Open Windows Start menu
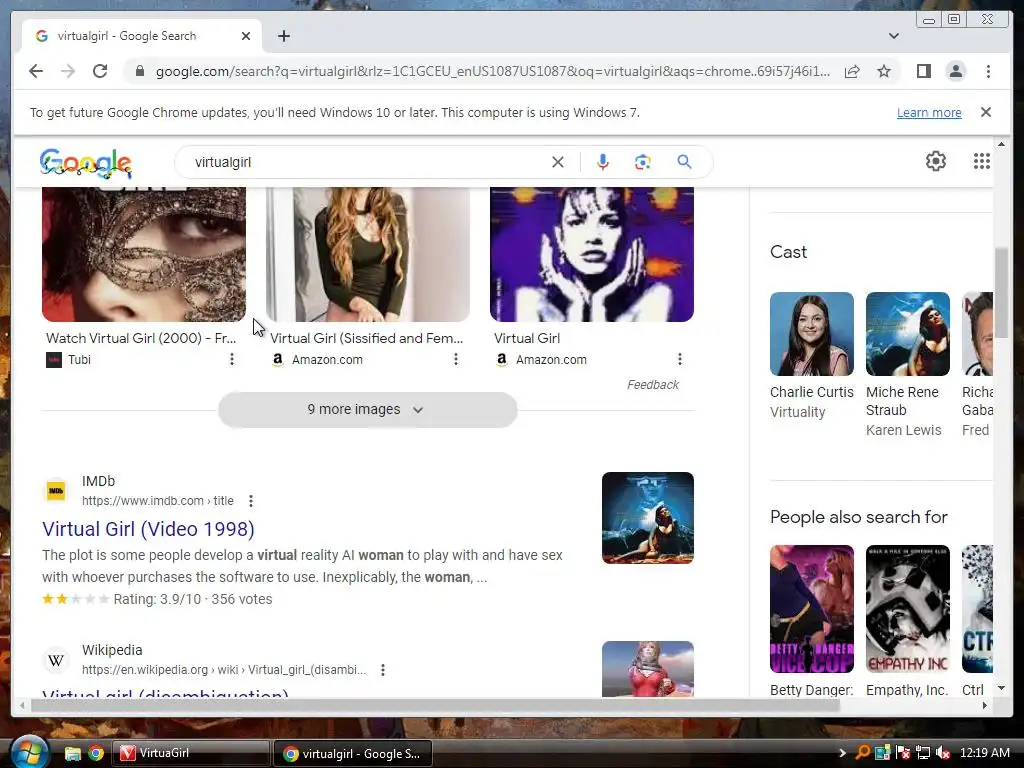The image size is (1024, 768). 29,753
